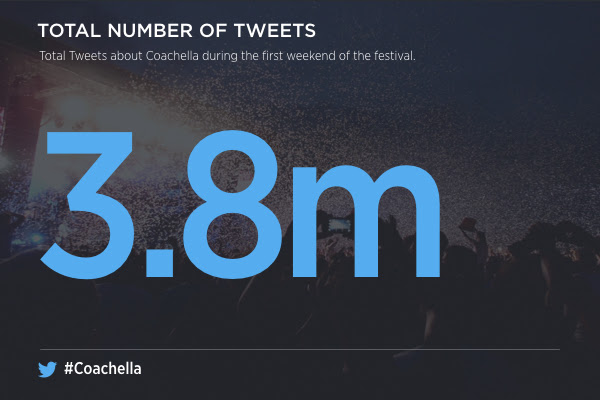Click the word 'TOTAL' in the heading

coord(69,31)
